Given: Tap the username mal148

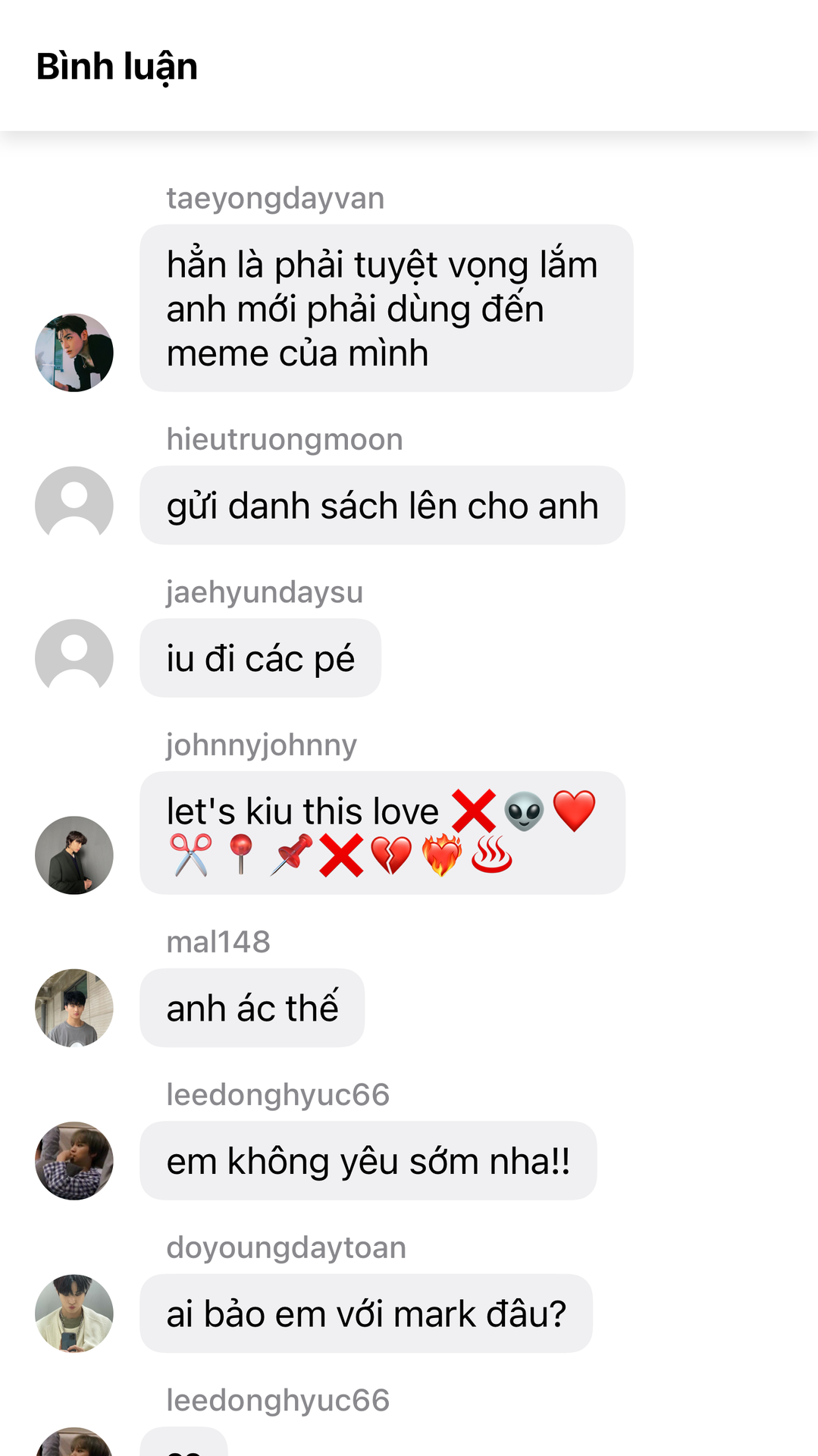Looking at the screenshot, I should tap(218, 942).
